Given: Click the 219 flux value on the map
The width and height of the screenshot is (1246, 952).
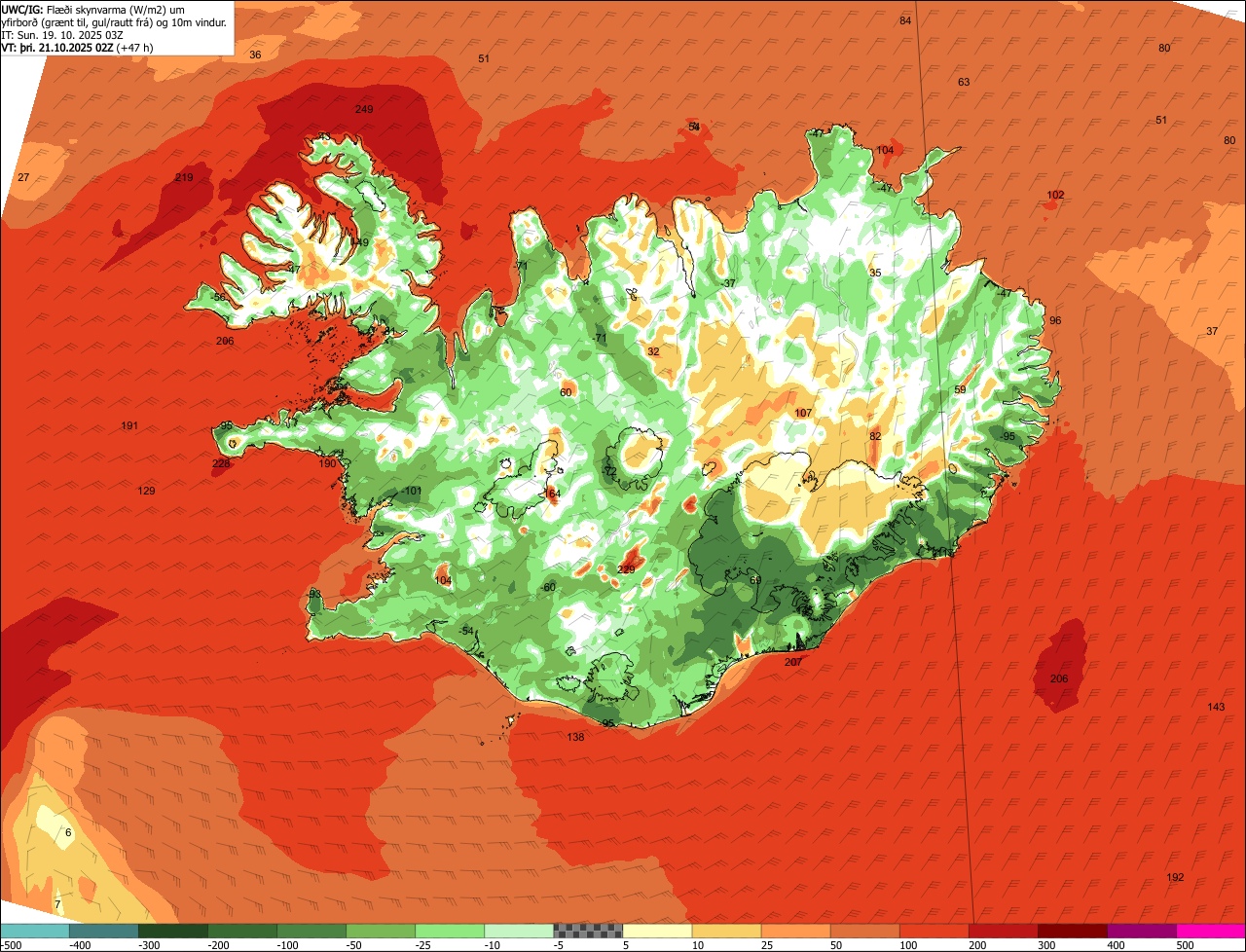Looking at the screenshot, I should pos(184,177).
